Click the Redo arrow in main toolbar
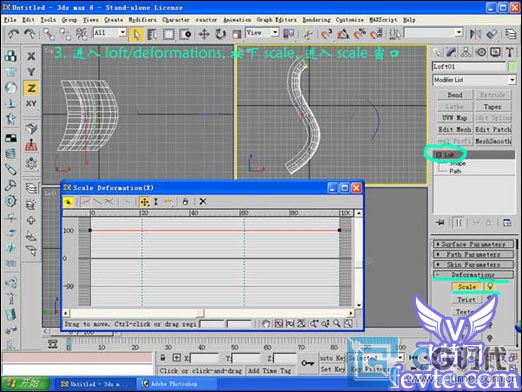This screenshot has width=522, height=392. pyautogui.click(x=29, y=34)
